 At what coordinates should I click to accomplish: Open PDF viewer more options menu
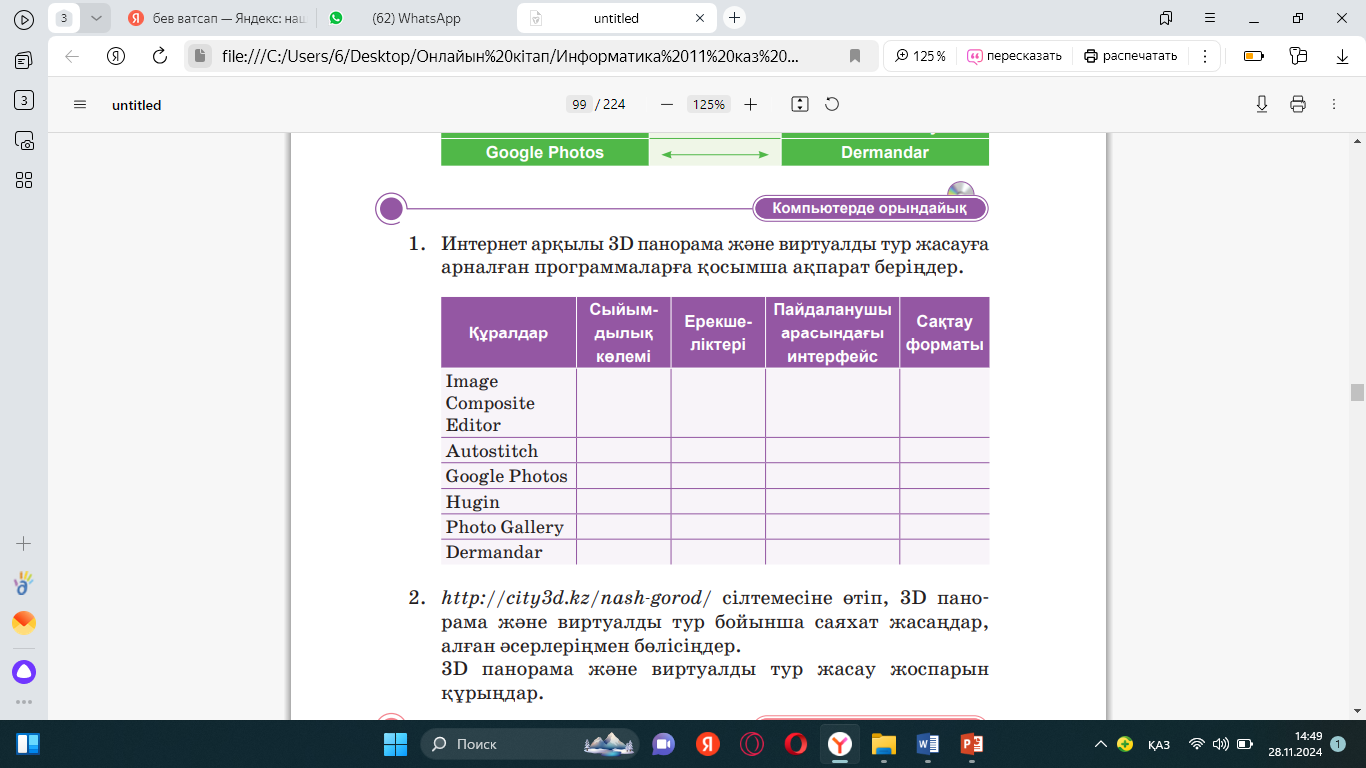coord(1334,104)
